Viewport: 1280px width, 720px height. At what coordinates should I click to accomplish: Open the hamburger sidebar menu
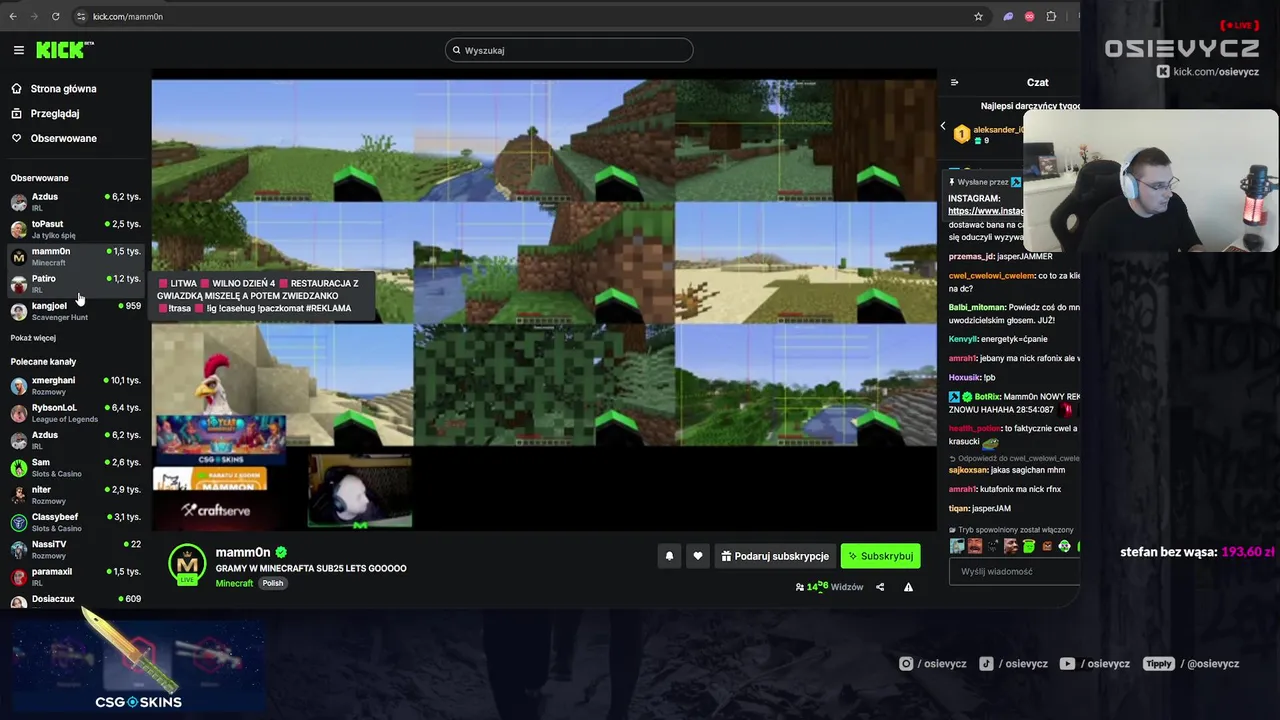[18, 50]
